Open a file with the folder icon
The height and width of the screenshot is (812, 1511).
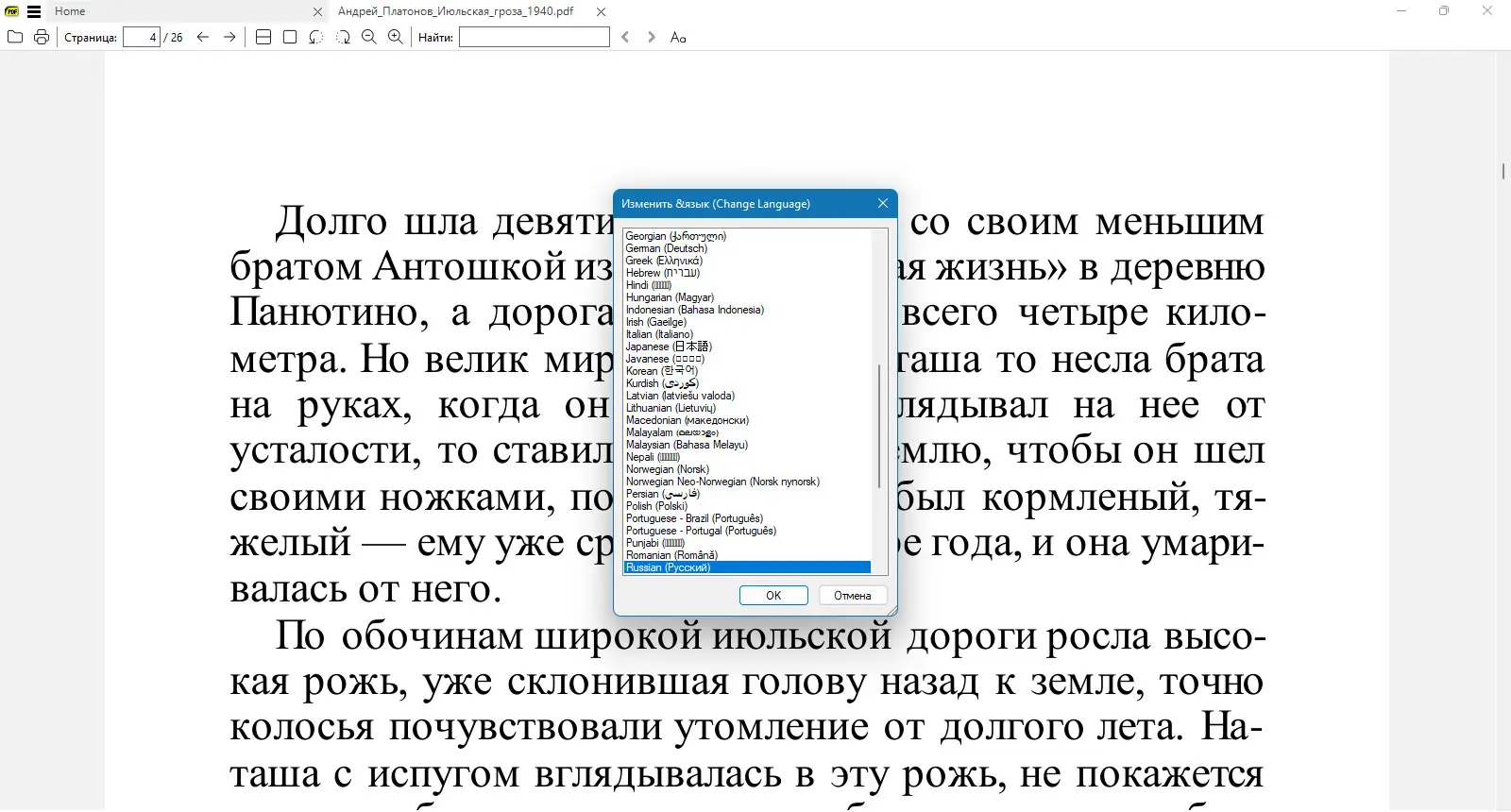point(15,37)
